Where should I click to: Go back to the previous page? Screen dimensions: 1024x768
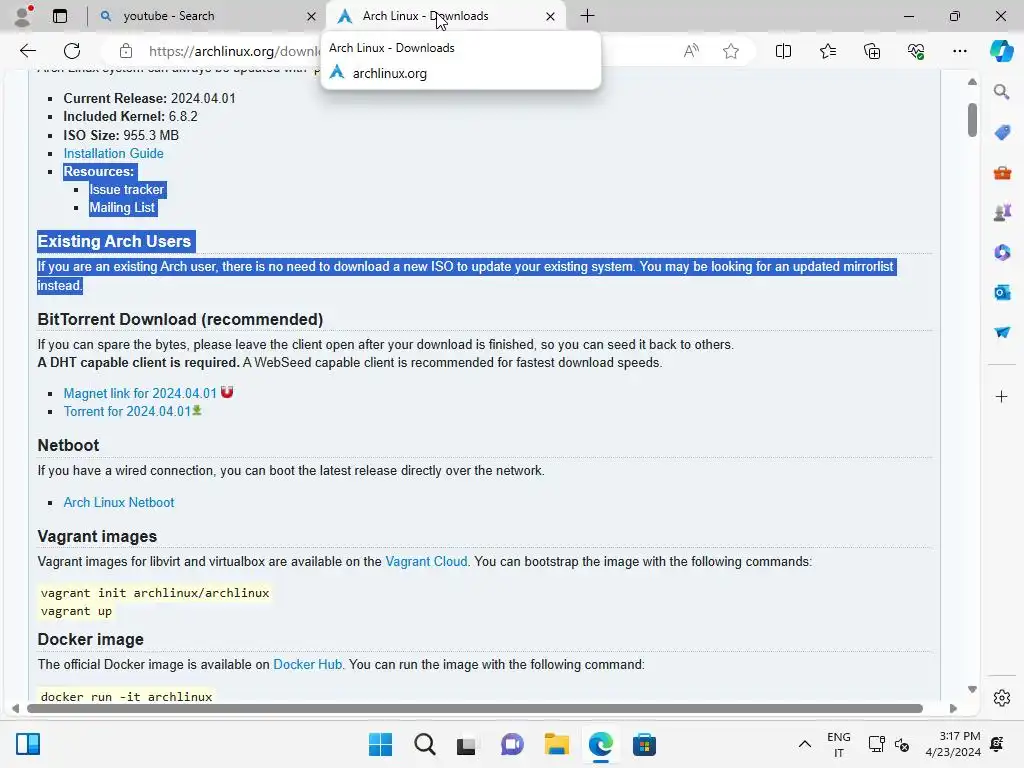pos(27,51)
